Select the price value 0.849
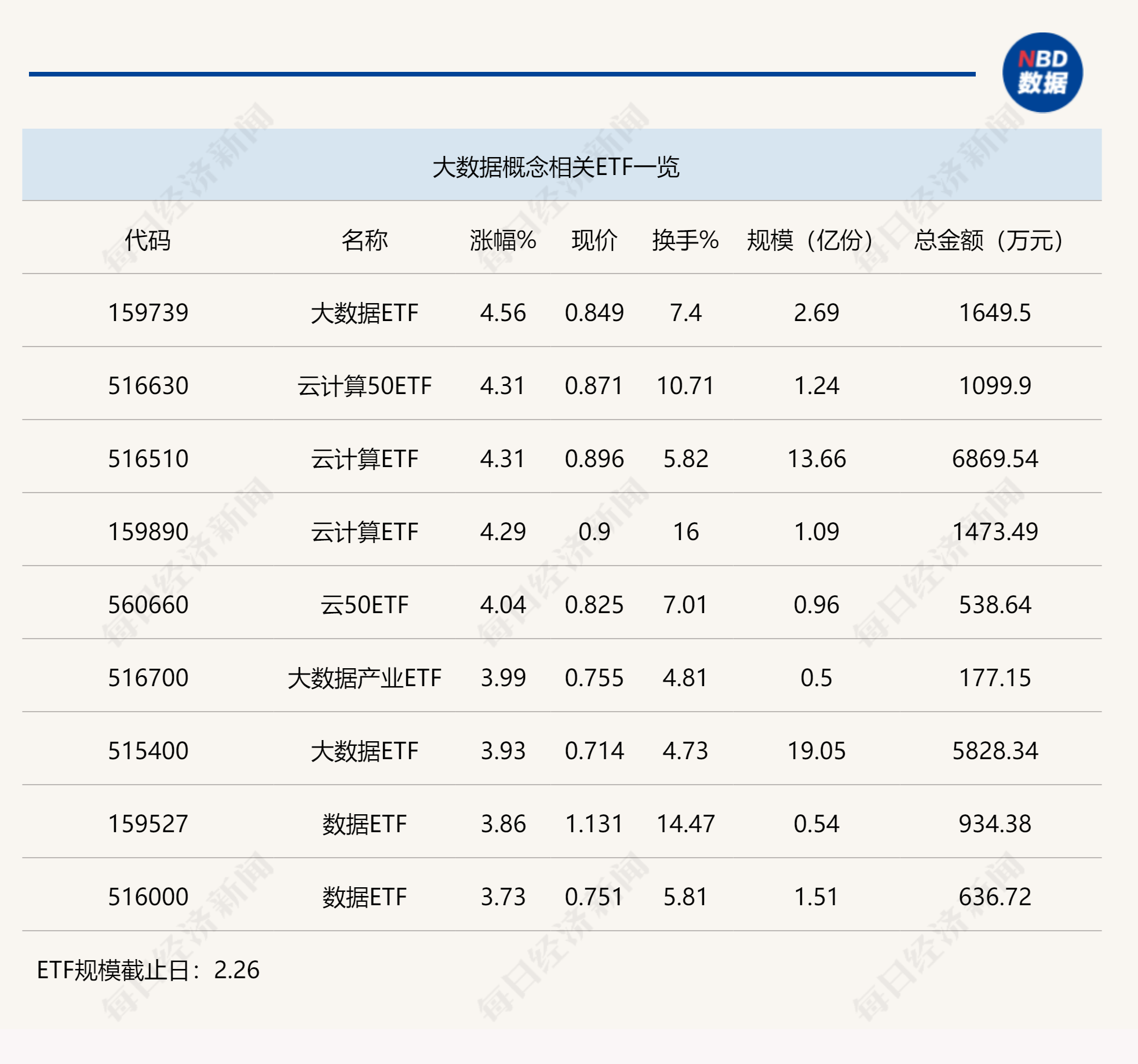This screenshot has width=1138, height=1064. (x=594, y=313)
